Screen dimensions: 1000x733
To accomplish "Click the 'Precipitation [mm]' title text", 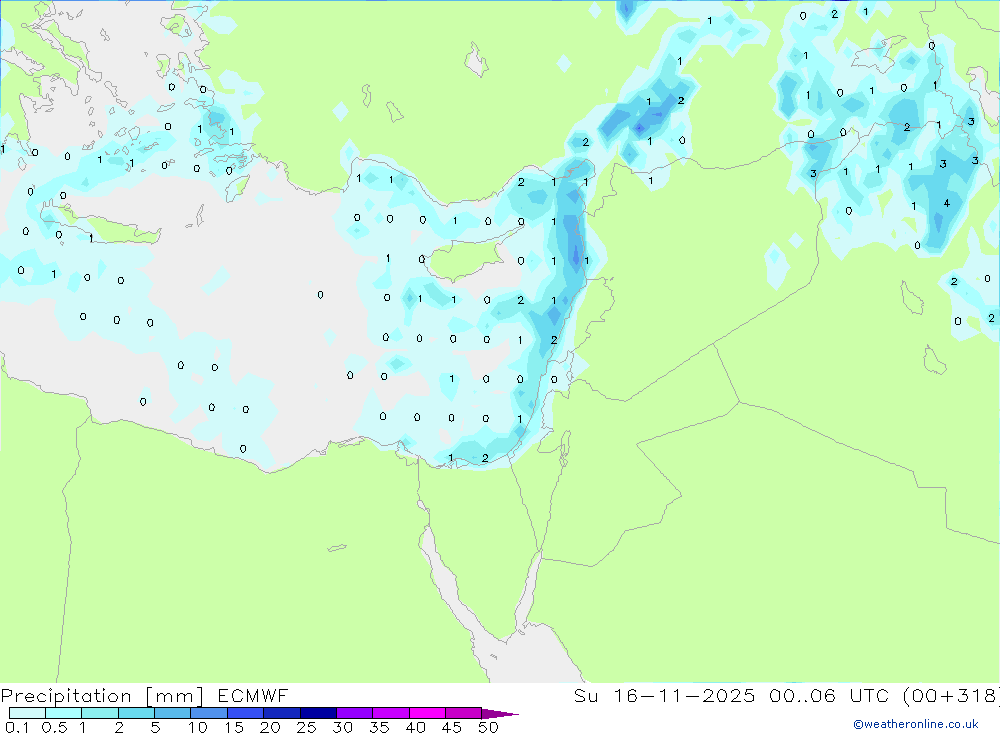I will click(x=103, y=696).
